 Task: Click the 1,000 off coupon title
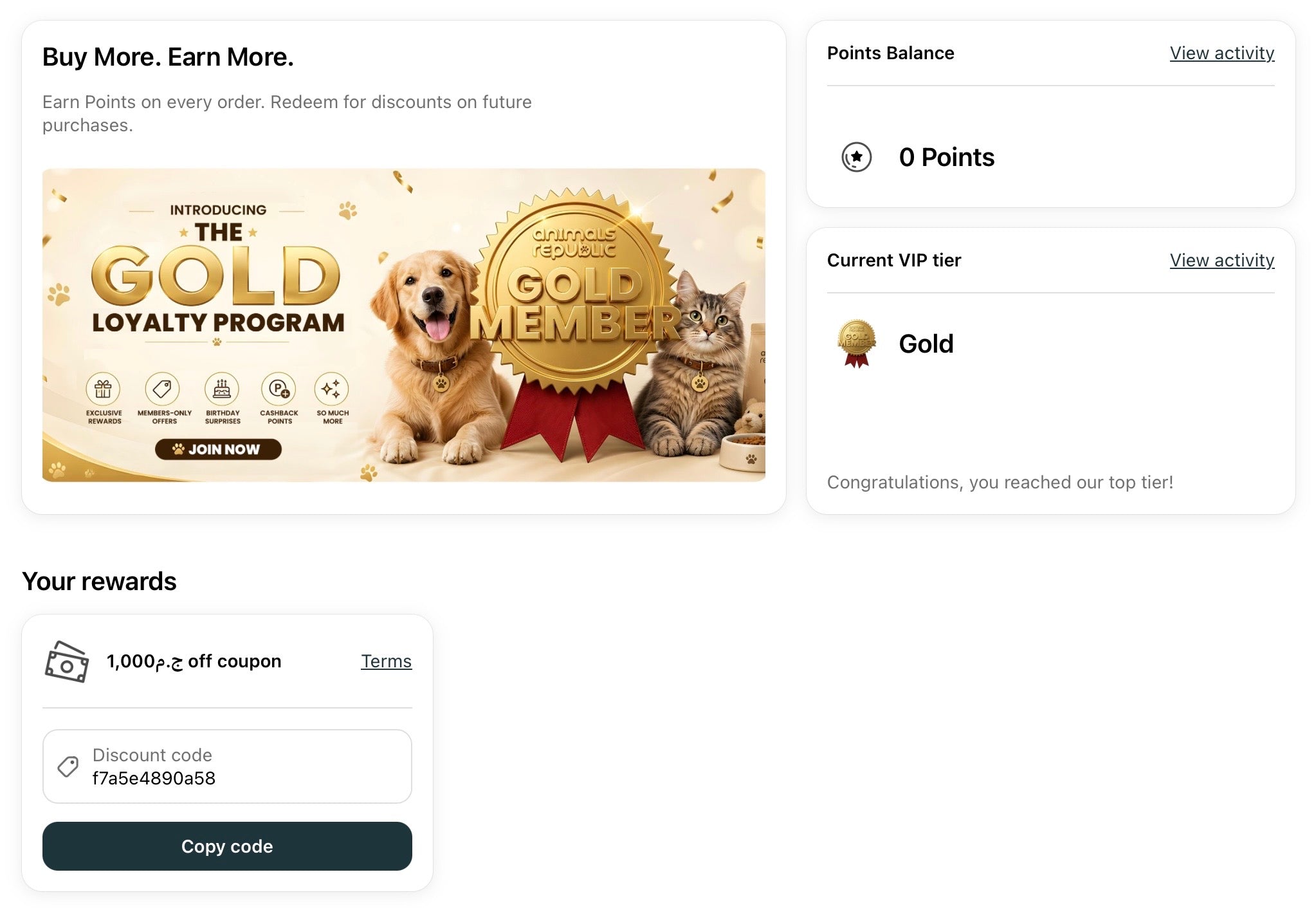194,661
